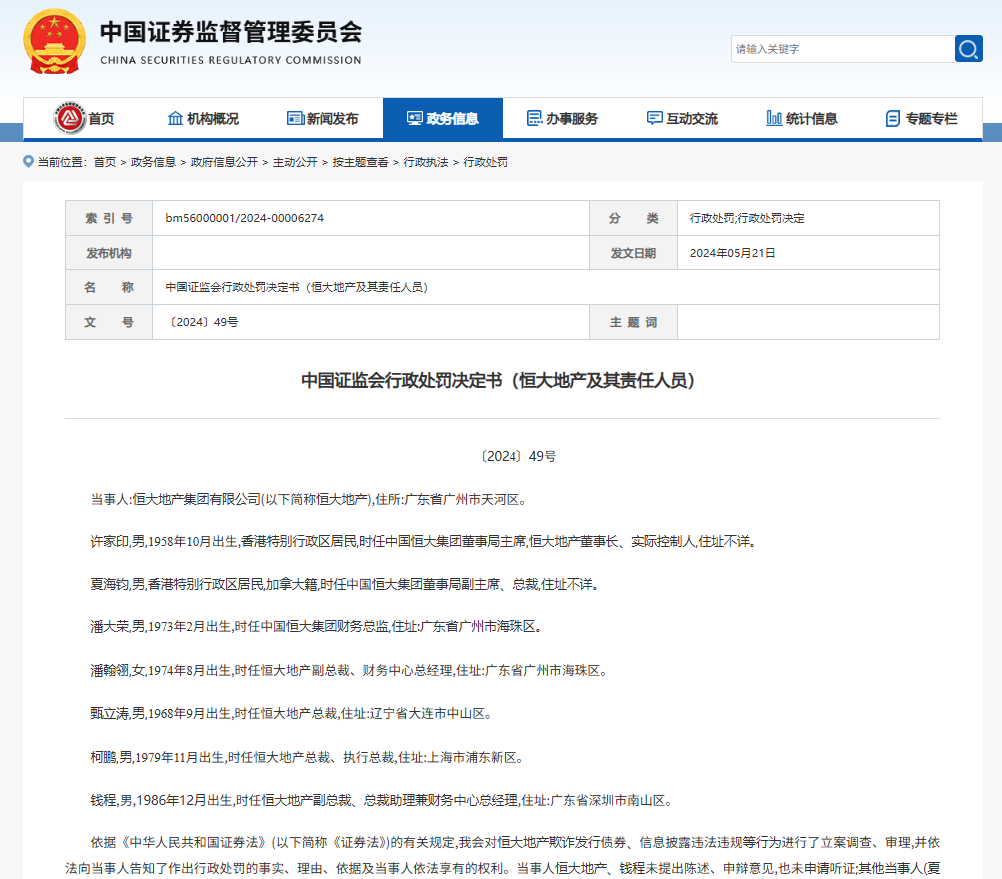Open 行政处罚 breadcrumb link
Screen dimensions: 1002x879
[x=486, y=162]
